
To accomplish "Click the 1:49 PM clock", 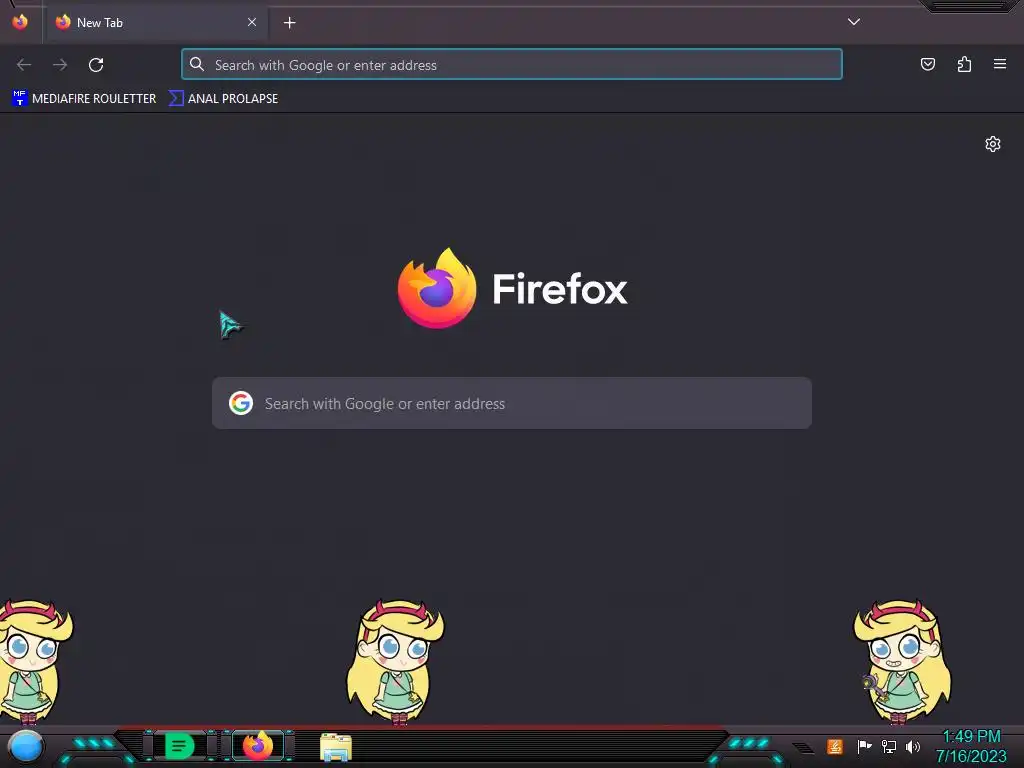I will [x=971, y=736].
